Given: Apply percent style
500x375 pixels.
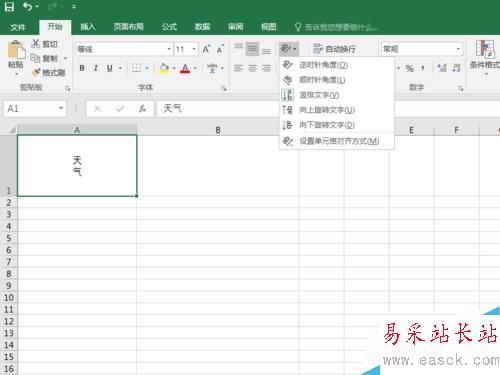Looking at the screenshot, I should tap(410, 68).
